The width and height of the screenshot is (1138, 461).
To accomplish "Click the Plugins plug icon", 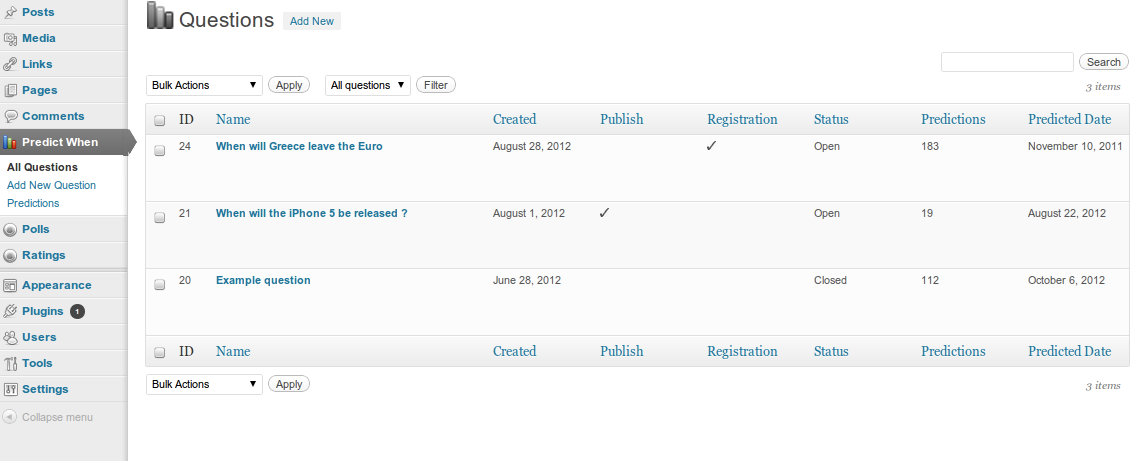I will pos(10,311).
